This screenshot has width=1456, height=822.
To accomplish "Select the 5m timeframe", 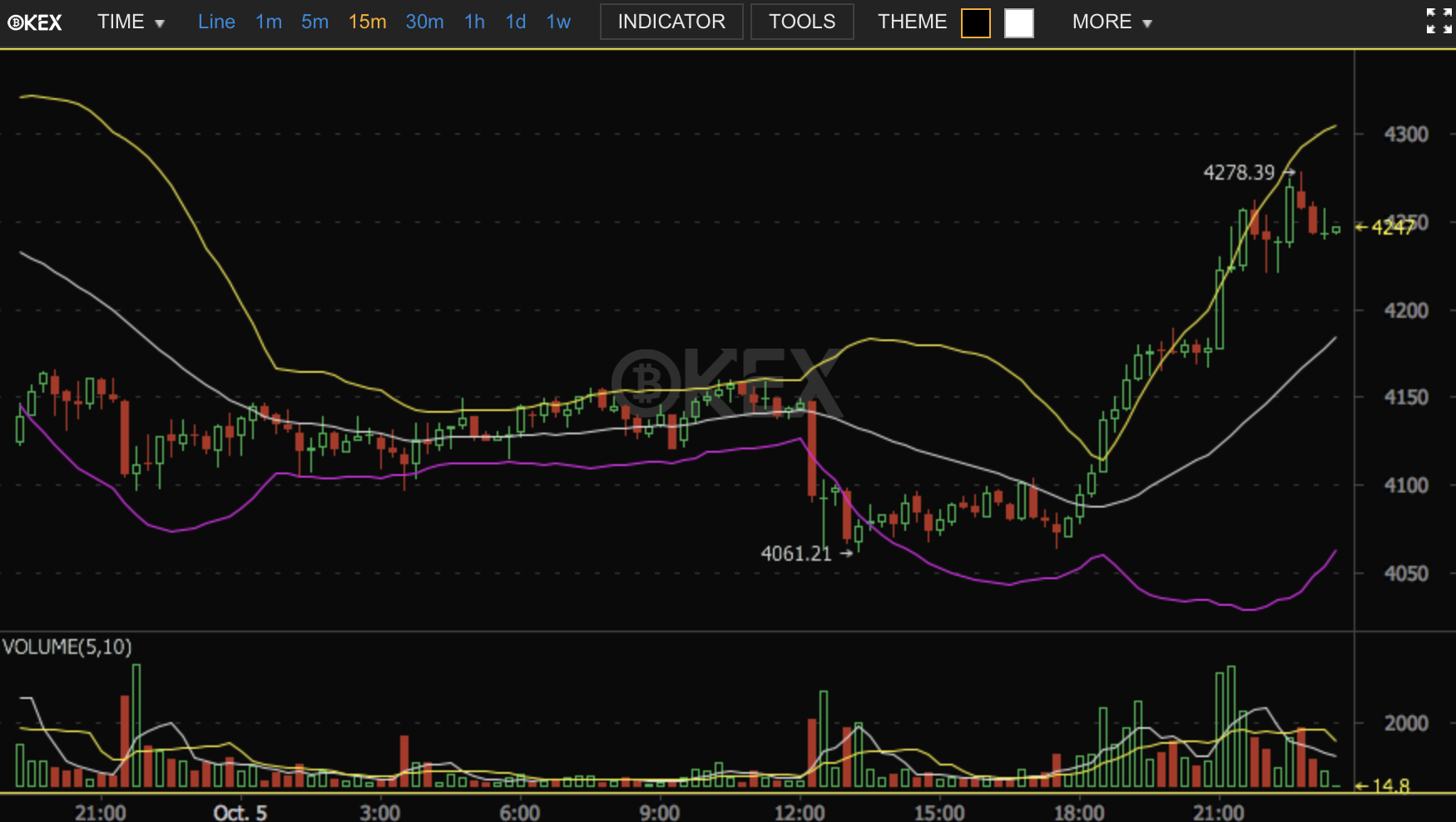I will (x=314, y=22).
